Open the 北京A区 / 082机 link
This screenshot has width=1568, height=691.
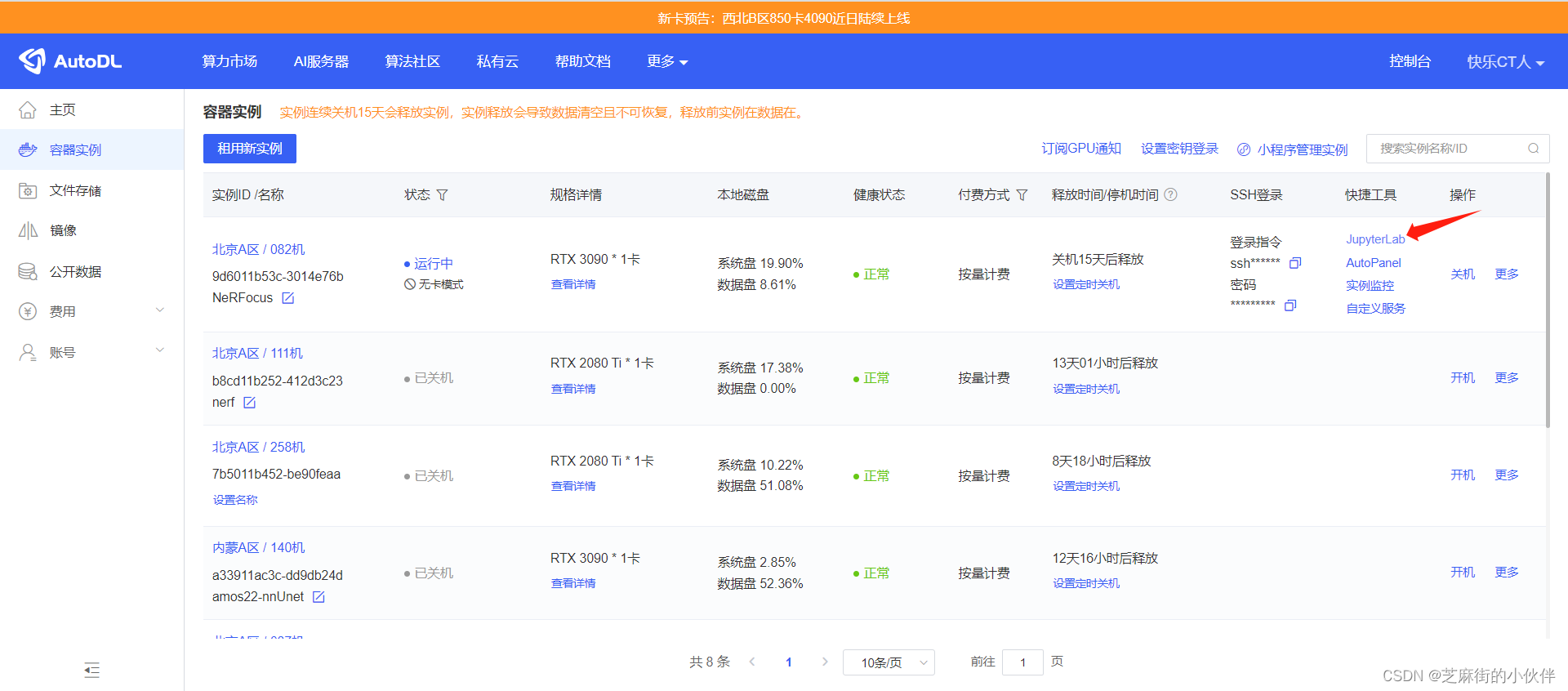tap(258, 249)
